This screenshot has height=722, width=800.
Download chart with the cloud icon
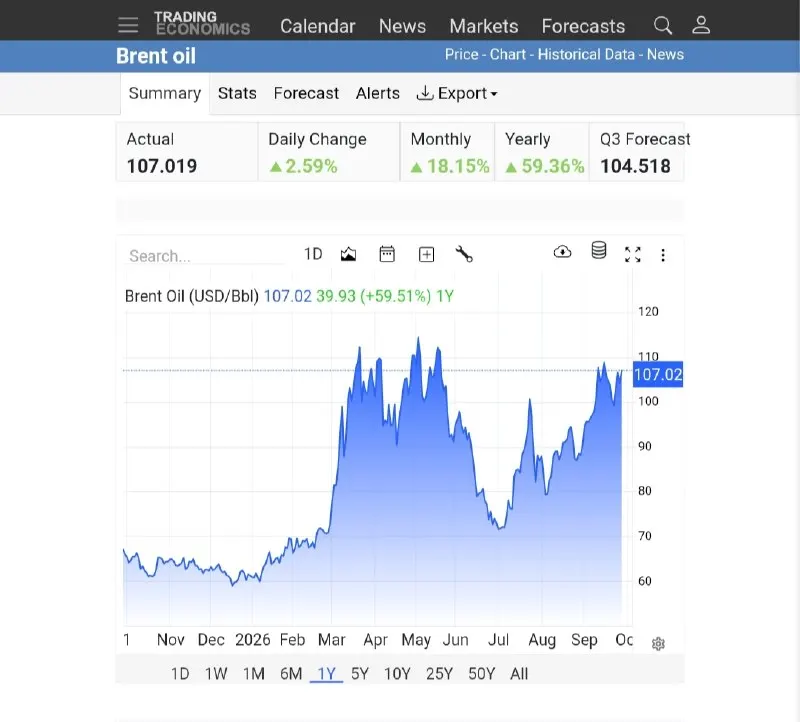pyautogui.click(x=562, y=252)
